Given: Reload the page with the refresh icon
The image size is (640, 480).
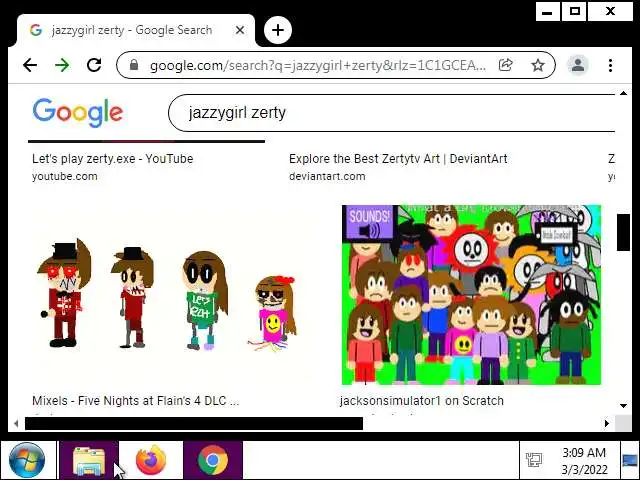Looking at the screenshot, I should click(x=94, y=65).
